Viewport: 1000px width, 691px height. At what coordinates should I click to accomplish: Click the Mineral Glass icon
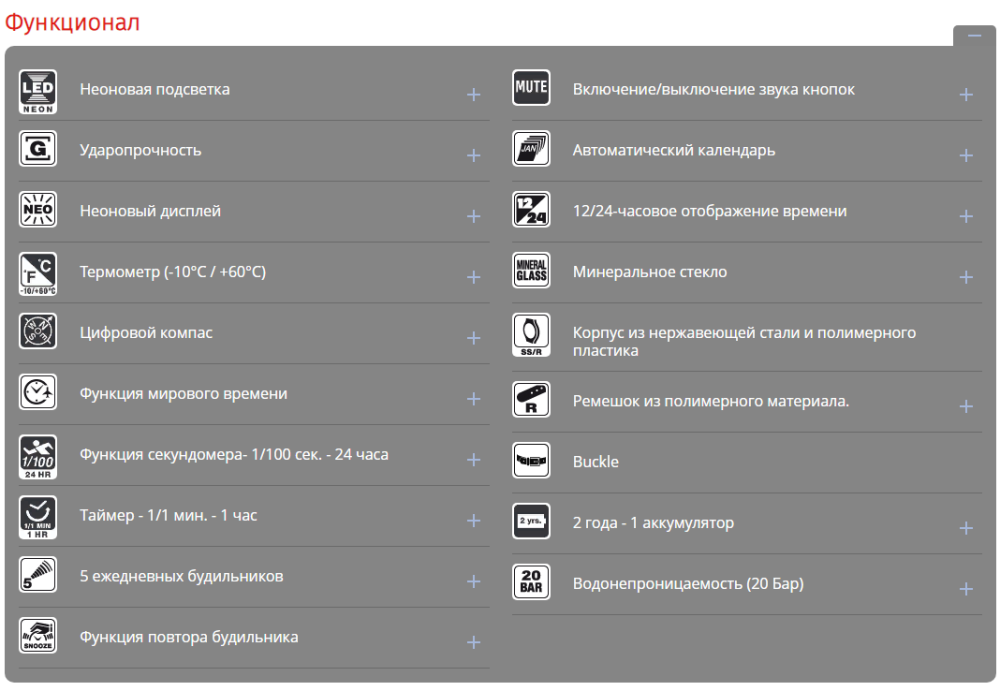click(x=531, y=272)
